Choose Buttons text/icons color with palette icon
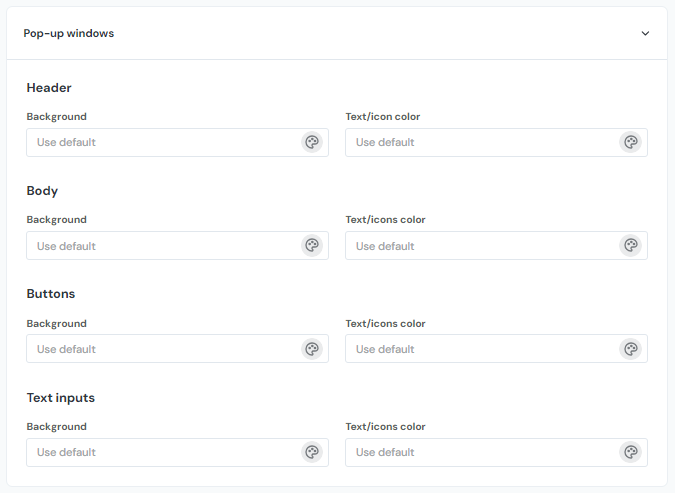675x493 pixels. click(630, 349)
